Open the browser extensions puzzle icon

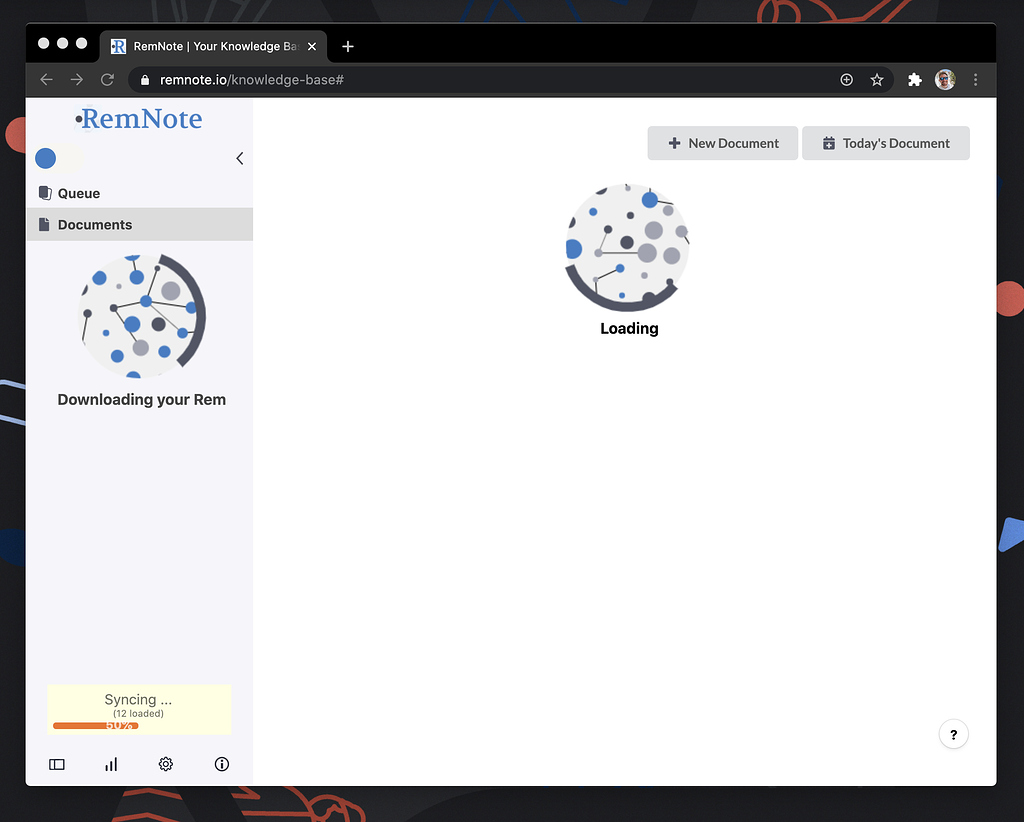pos(914,79)
